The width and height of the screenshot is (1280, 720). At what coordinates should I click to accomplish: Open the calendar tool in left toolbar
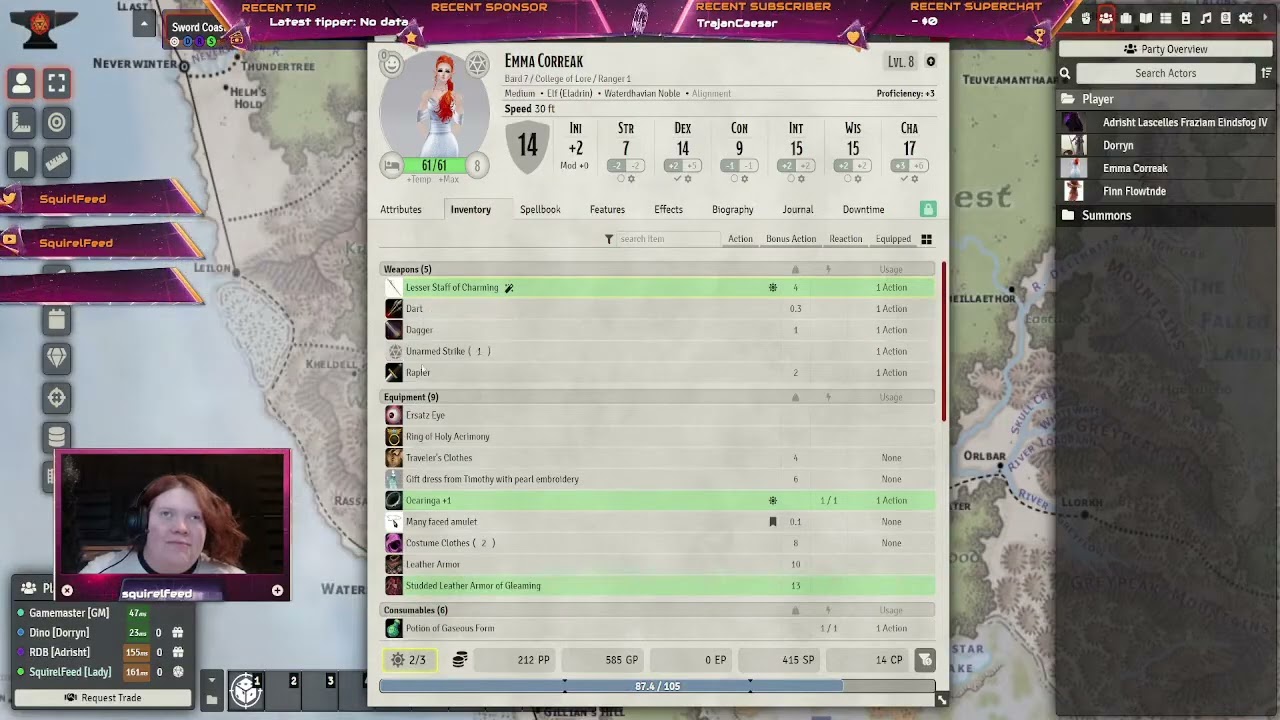click(x=56, y=320)
